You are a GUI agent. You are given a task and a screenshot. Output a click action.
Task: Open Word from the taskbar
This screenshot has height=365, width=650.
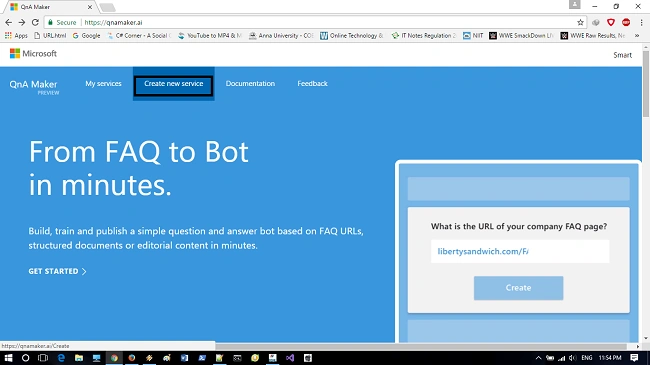point(184,358)
